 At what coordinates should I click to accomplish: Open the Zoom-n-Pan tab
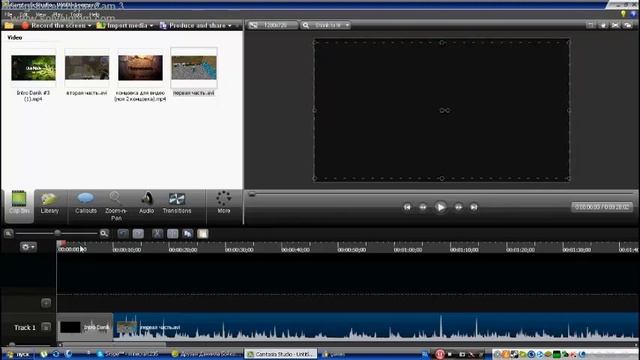(x=116, y=206)
